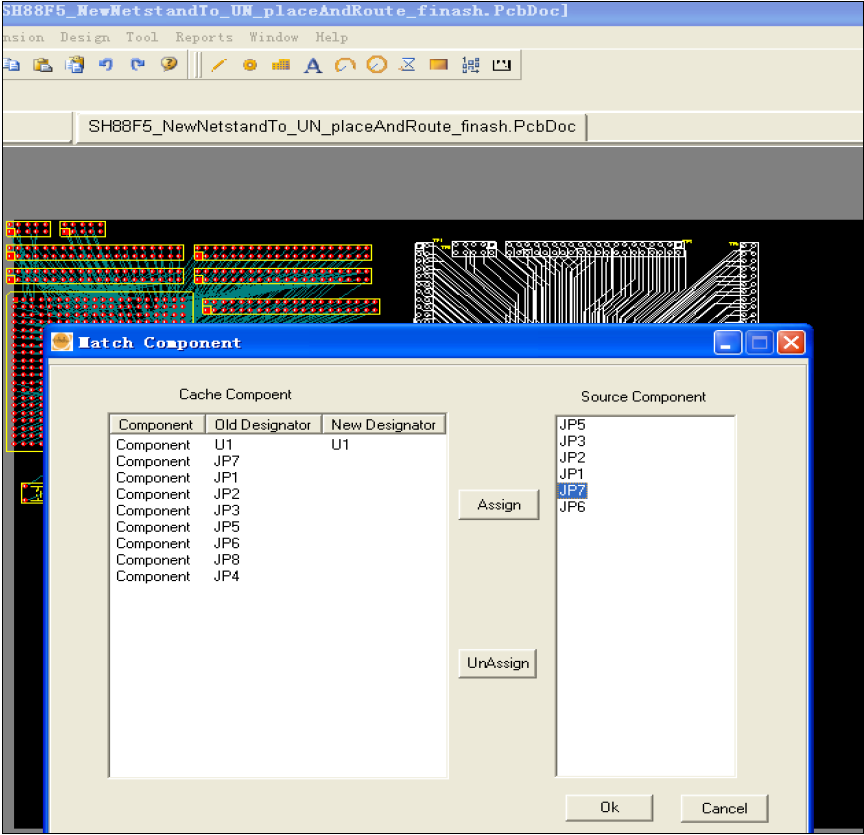Click Cancel in Match Component dialog

click(x=724, y=808)
